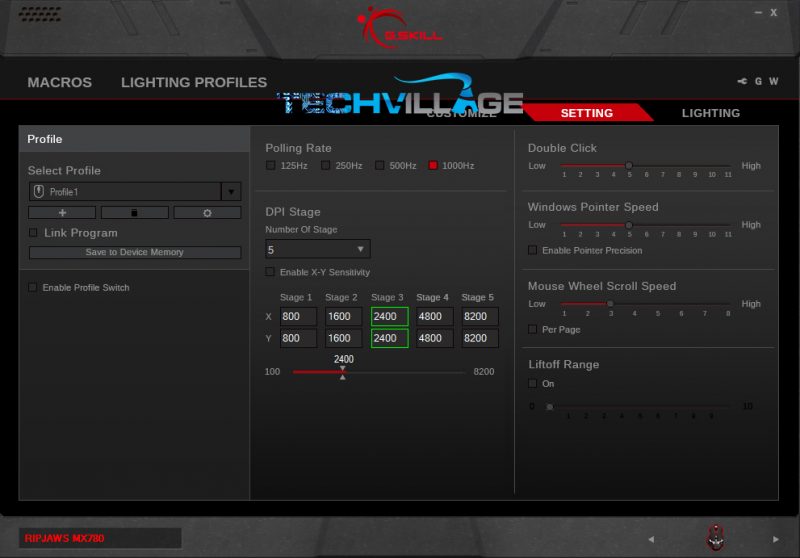Enable X-Y Sensitivity checkbox

click(x=270, y=272)
